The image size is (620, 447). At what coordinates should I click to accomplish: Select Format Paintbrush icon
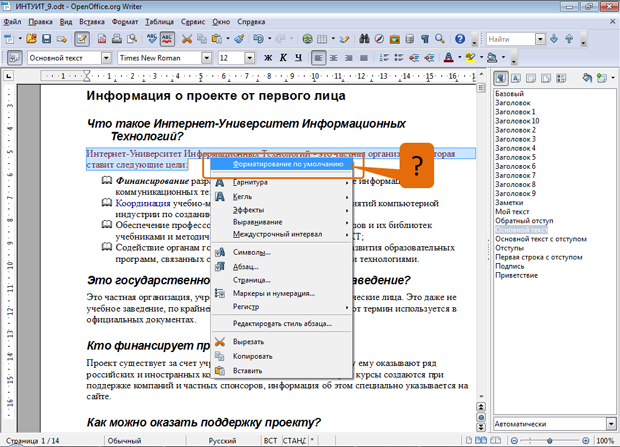click(x=239, y=39)
